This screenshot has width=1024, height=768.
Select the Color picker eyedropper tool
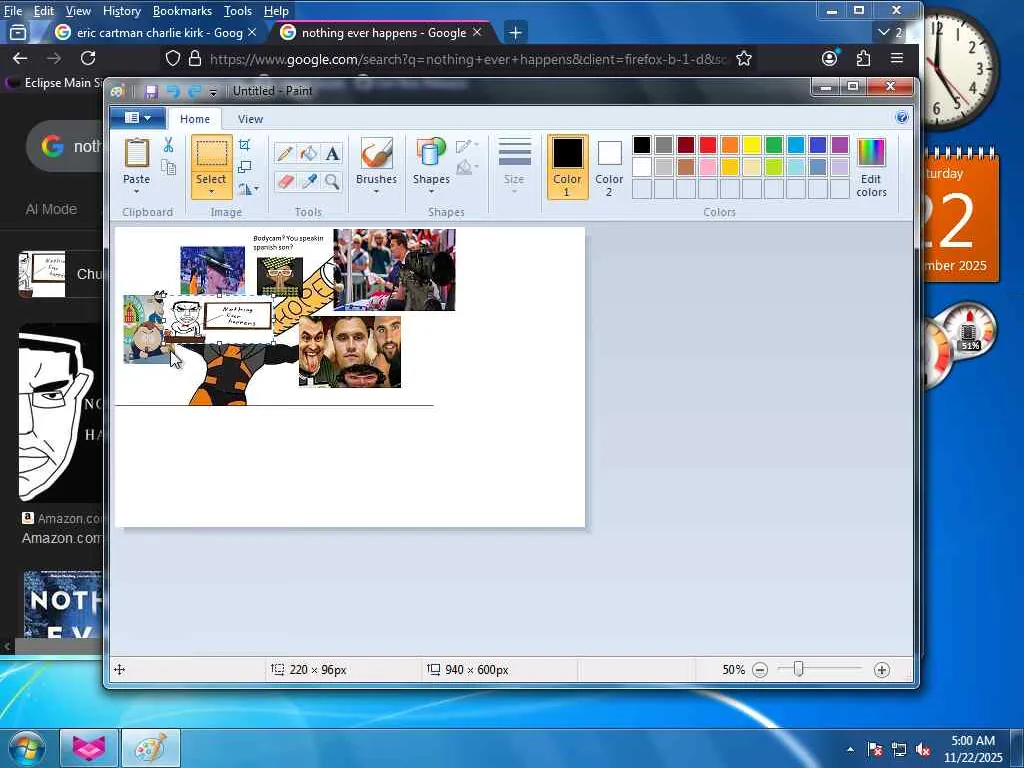click(308, 181)
